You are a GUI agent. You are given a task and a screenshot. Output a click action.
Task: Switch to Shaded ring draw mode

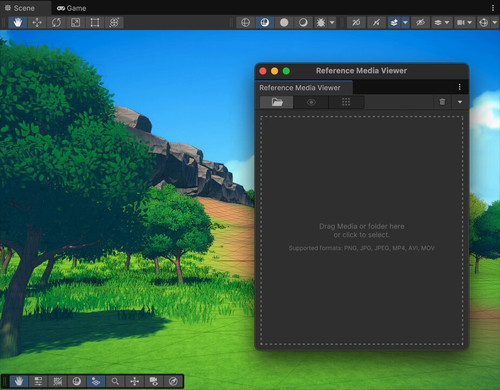pos(303,23)
